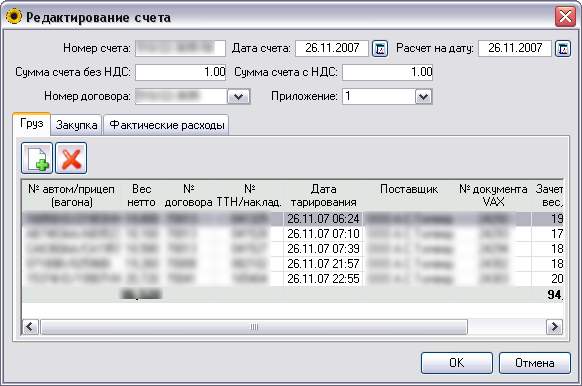Expand the Приложение dropdown
Viewport: 582px width, 386px height.
point(423,96)
